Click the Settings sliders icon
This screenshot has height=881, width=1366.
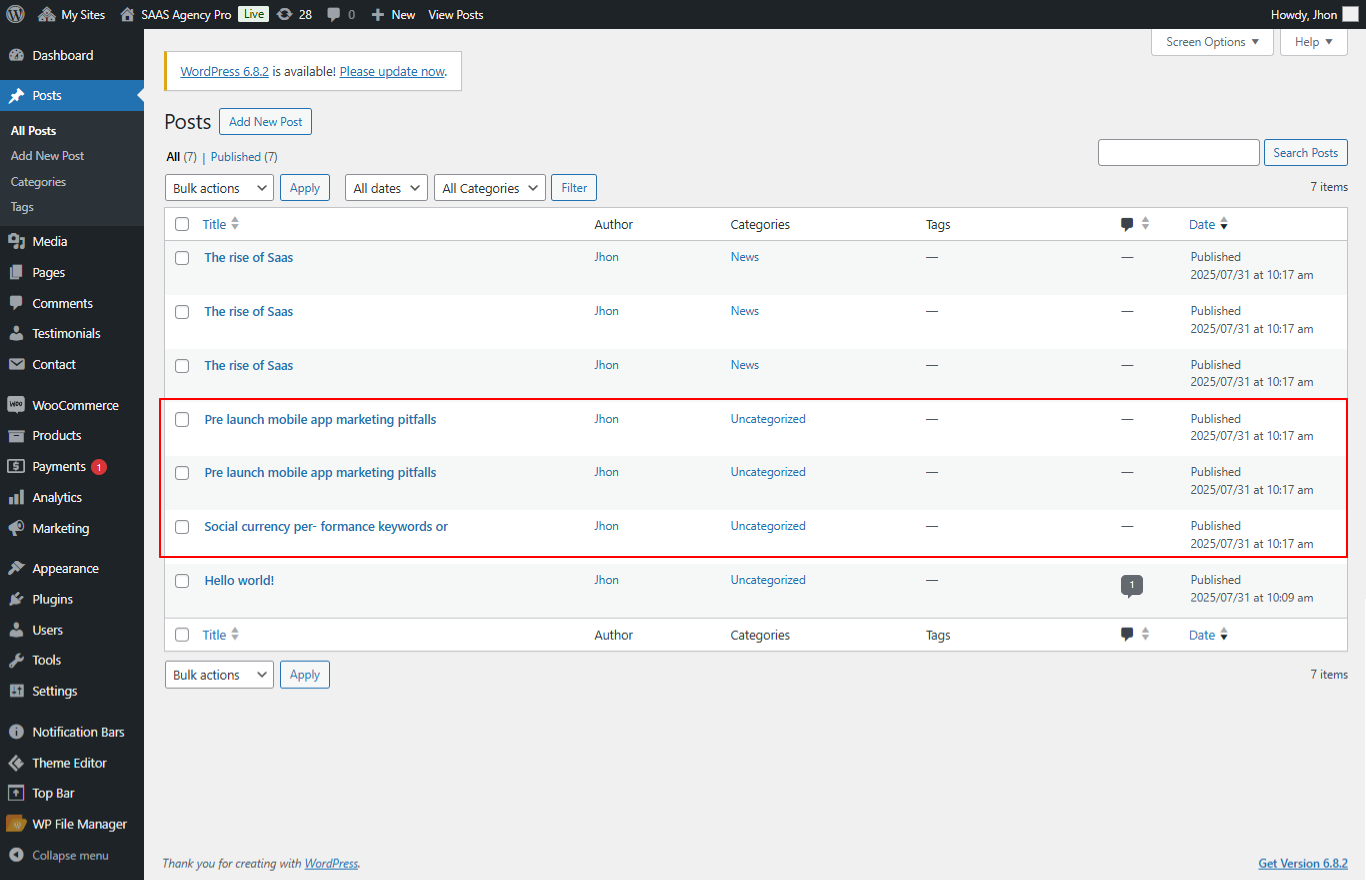pyautogui.click(x=16, y=691)
